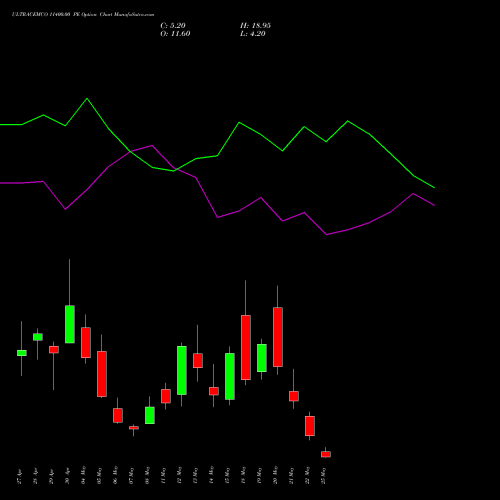Select the high value "H: 18.95"
Viewport: 500px width, 500px height.
pos(255,26)
